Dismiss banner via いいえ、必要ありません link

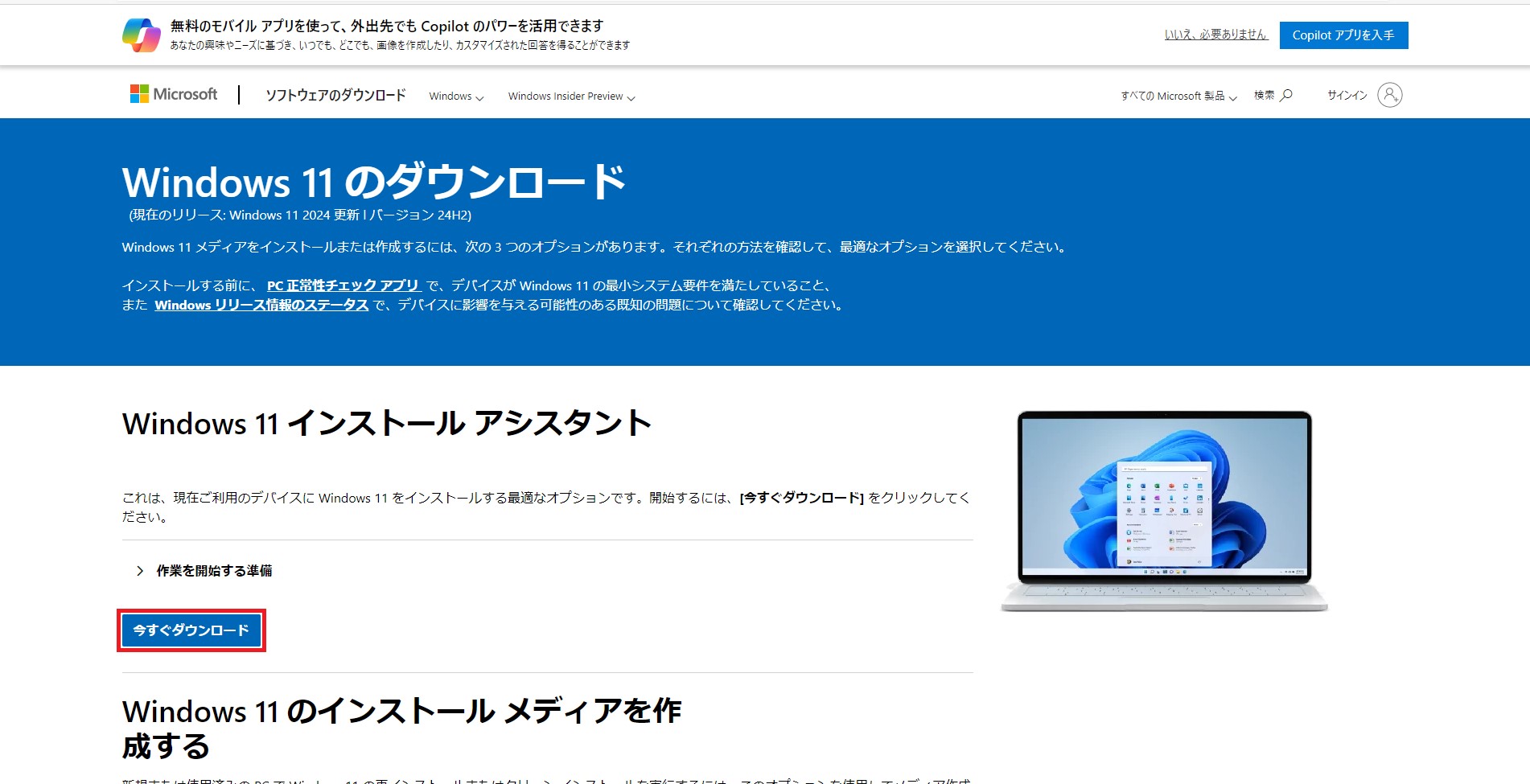click(x=1216, y=35)
